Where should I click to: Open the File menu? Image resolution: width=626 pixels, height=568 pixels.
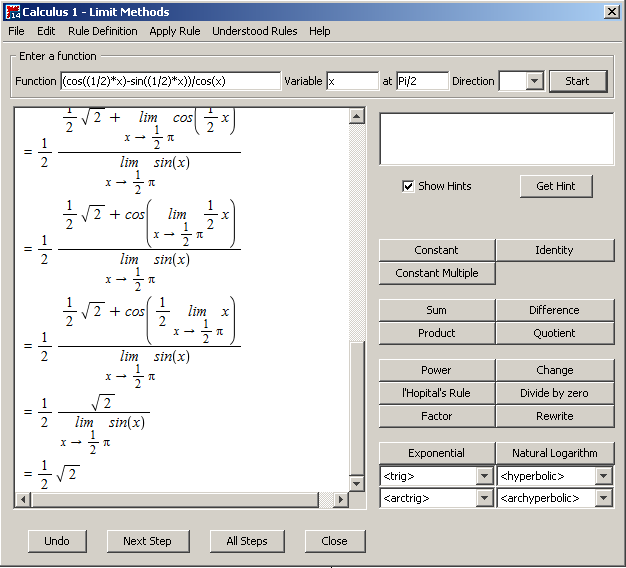[x=16, y=31]
